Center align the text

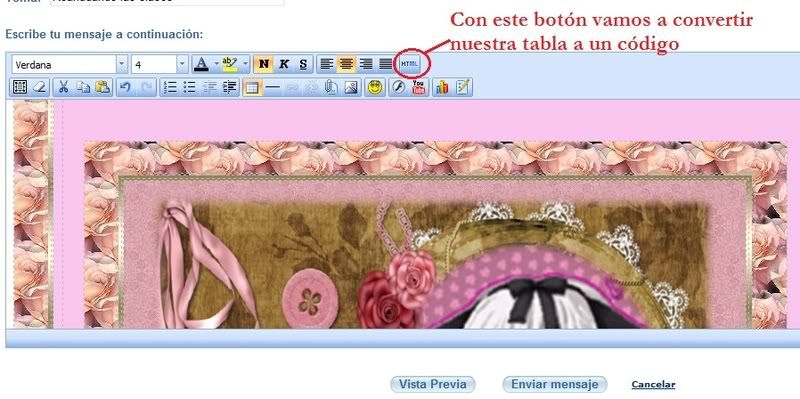pyautogui.click(x=346, y=64)
